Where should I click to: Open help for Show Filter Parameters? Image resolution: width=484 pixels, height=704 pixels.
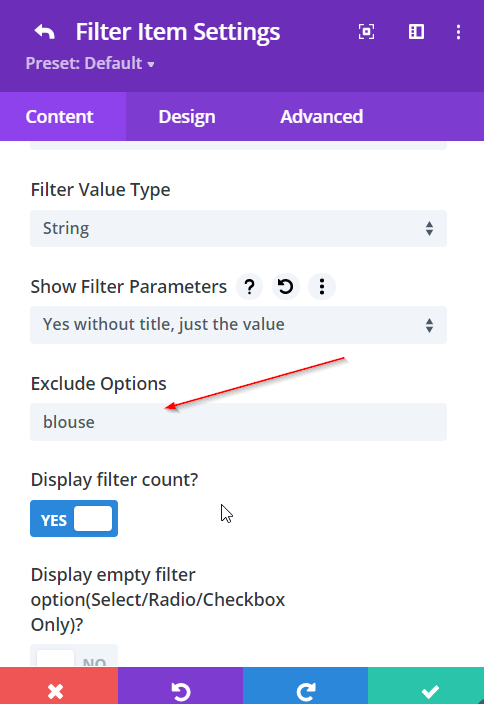[x=250, y=286]
